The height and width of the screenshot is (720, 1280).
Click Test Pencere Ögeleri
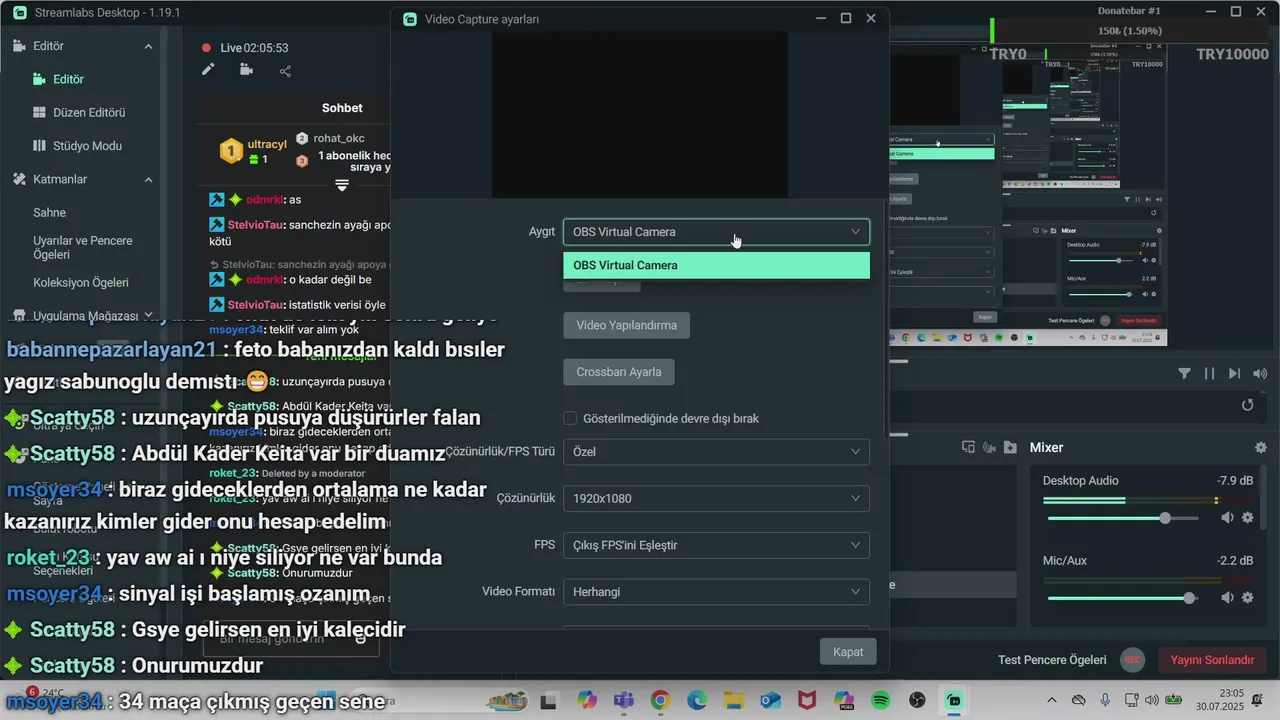(x=1052, y=660)
